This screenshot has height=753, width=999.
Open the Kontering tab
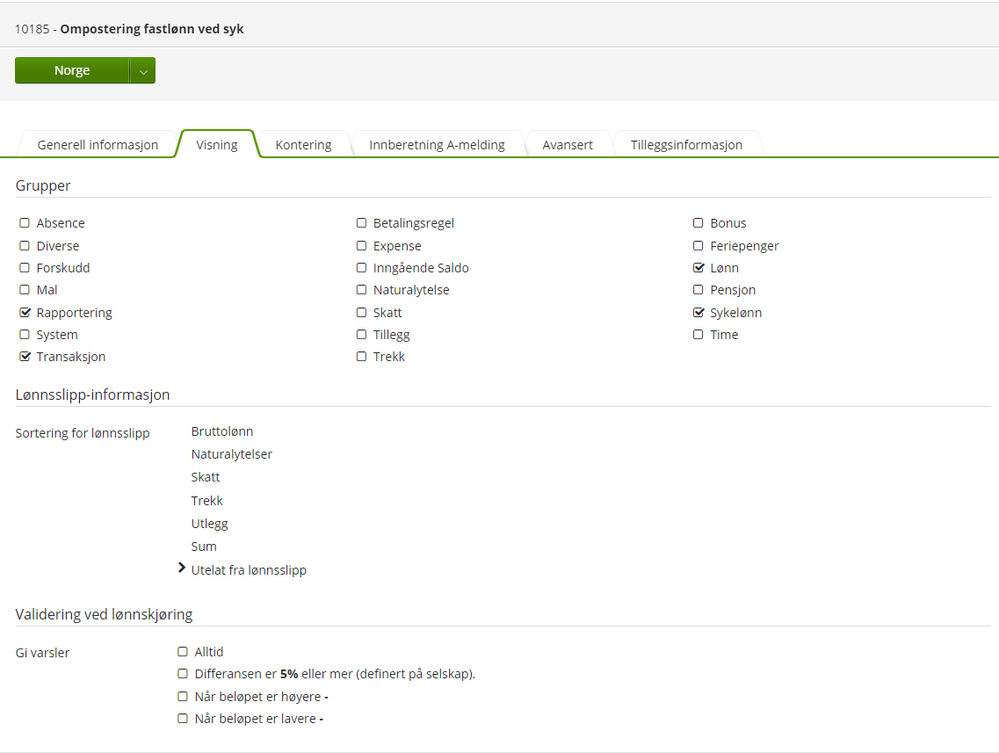[x=303, y=145]
